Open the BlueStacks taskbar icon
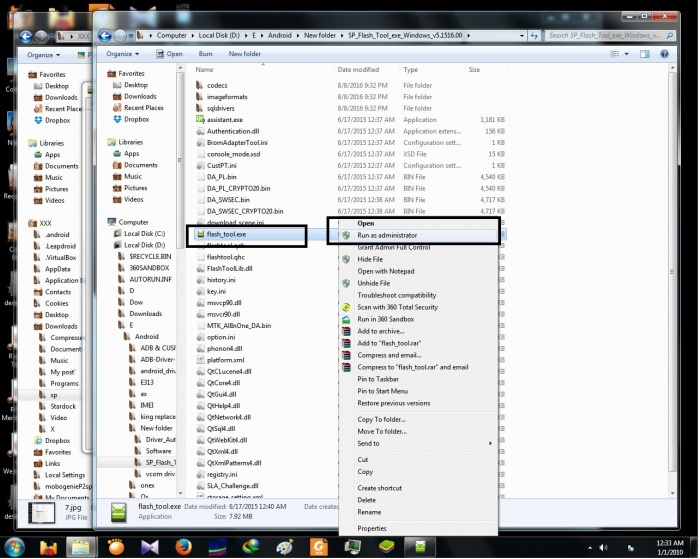The width and height of the screenshot is (700, 559). [386, 547]
